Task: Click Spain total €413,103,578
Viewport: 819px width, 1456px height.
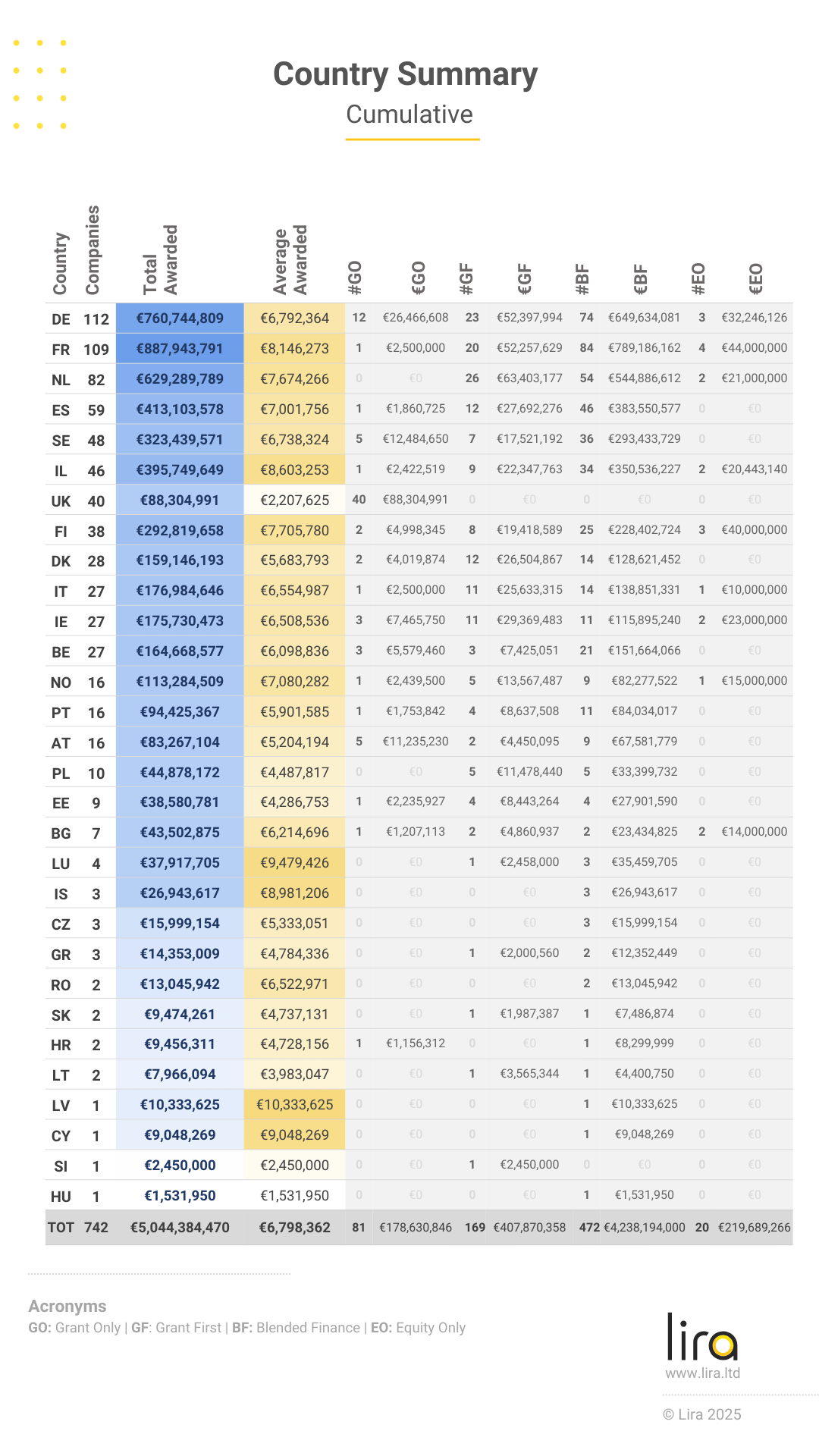Action: [x=180, y=409]
